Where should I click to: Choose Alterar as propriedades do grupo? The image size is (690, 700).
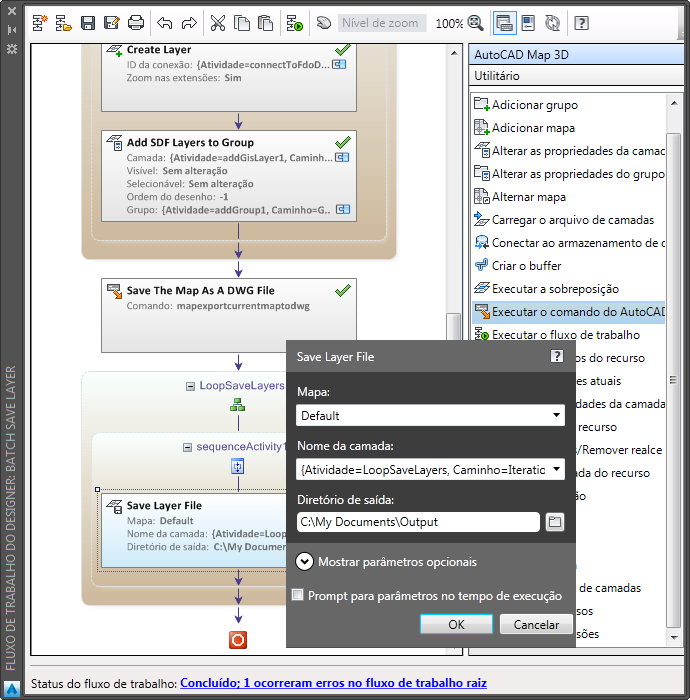tap(569, 174)
